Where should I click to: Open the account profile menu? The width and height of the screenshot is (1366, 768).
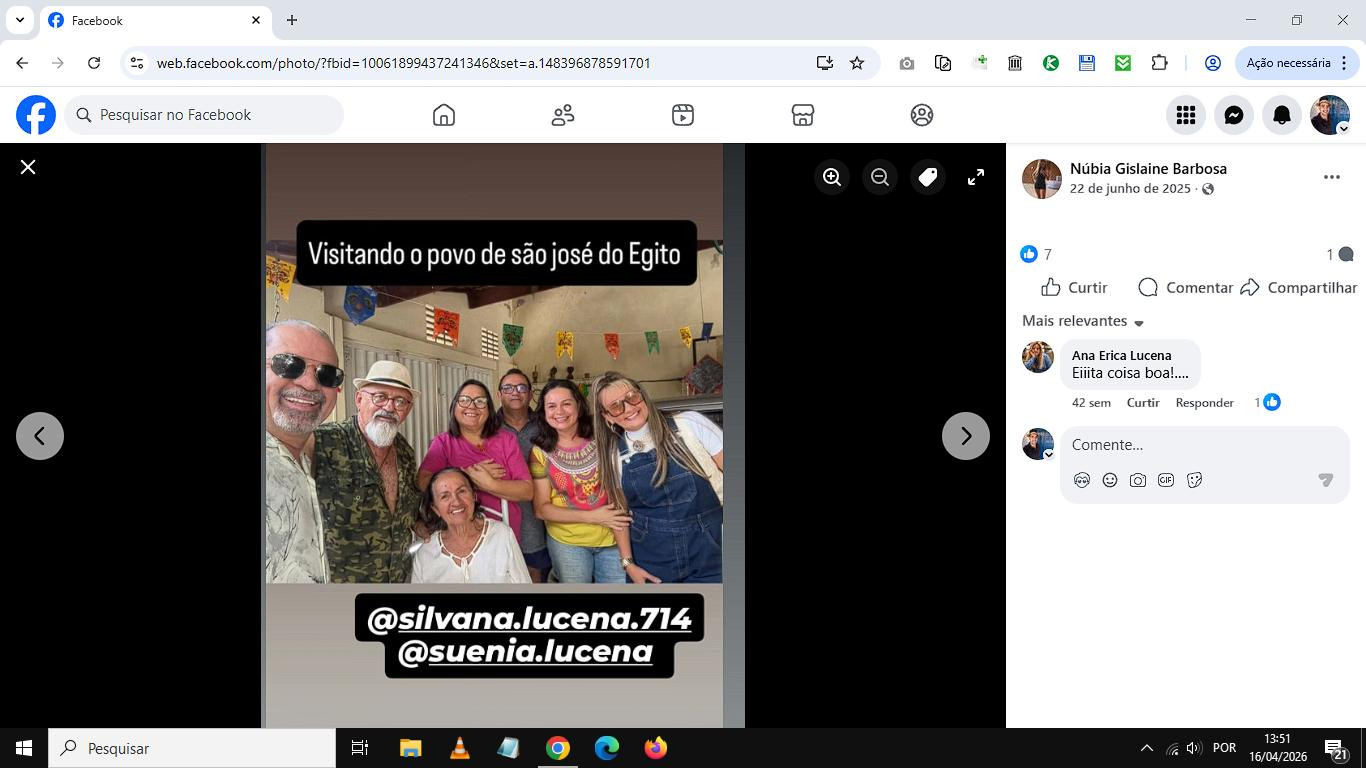coord(1330,115)
